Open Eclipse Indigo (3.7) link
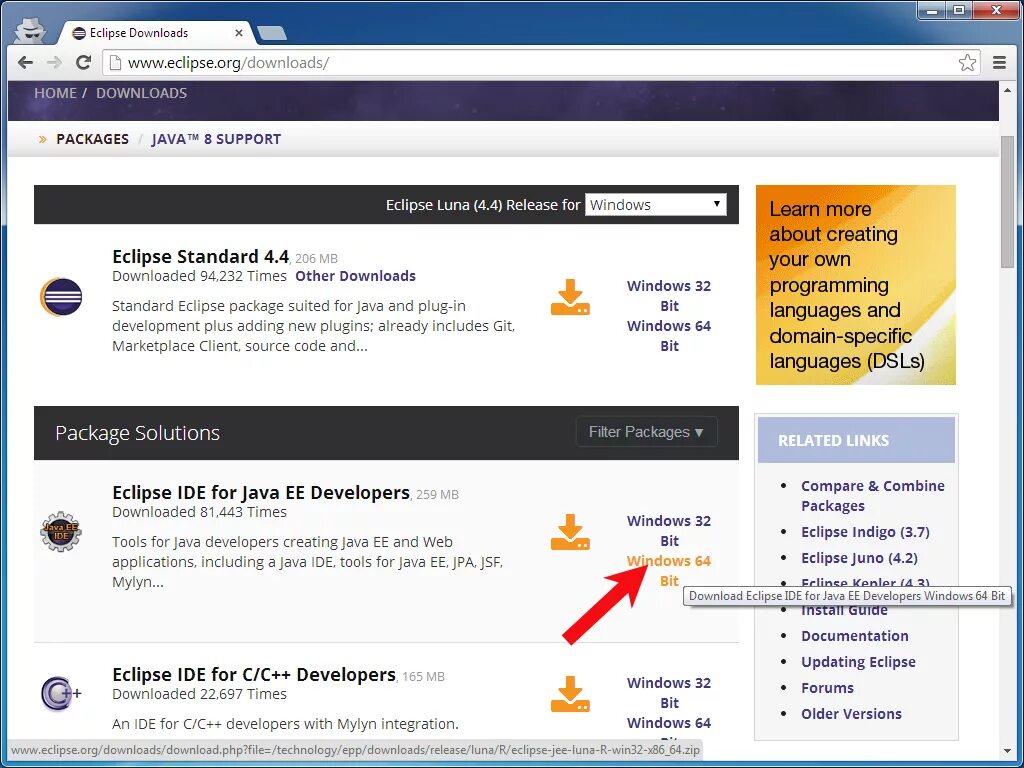1024x768 pixels. coord(865,532)
